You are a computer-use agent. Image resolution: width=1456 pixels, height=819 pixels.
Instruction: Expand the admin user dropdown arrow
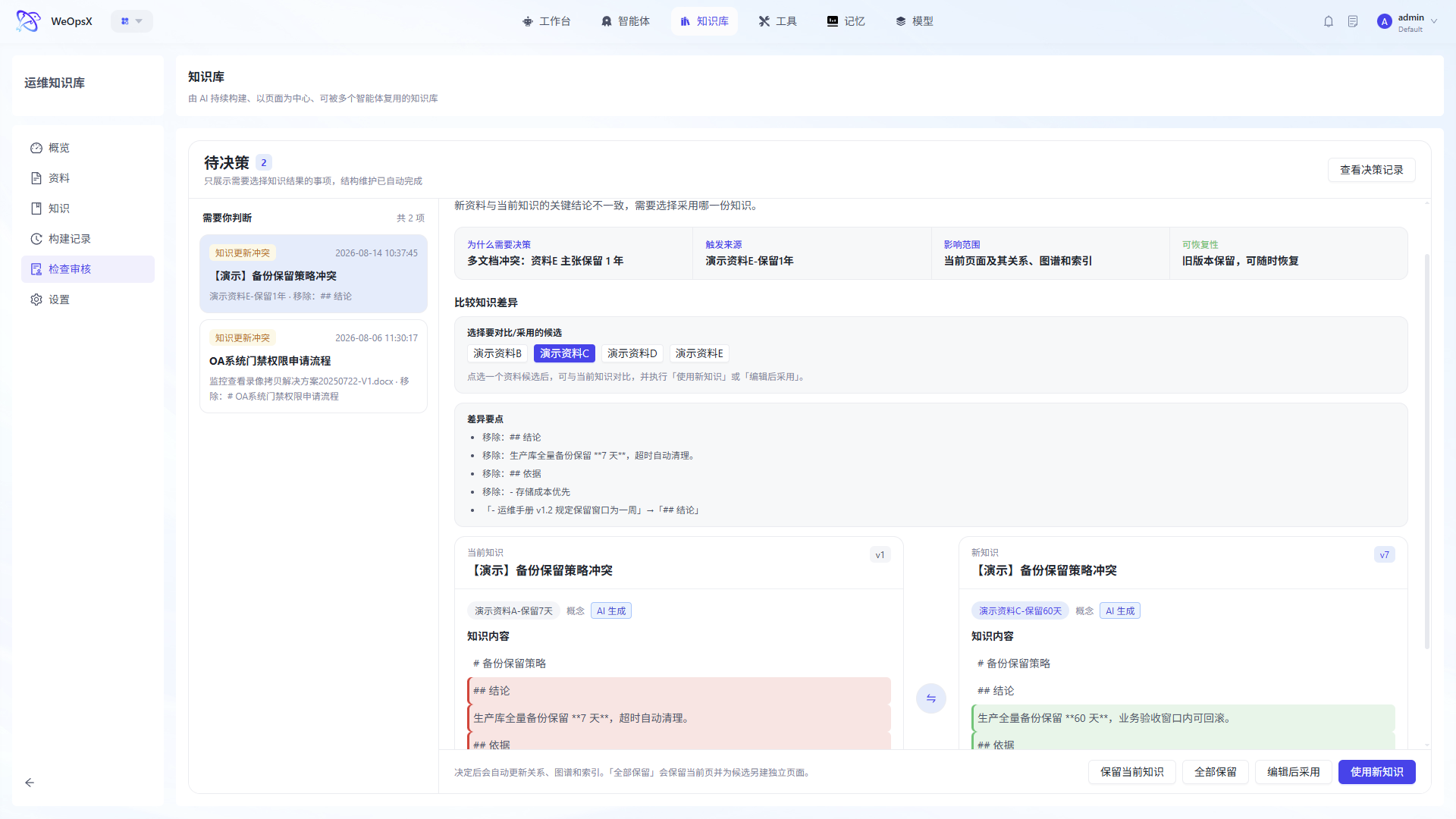point(1434,21)
